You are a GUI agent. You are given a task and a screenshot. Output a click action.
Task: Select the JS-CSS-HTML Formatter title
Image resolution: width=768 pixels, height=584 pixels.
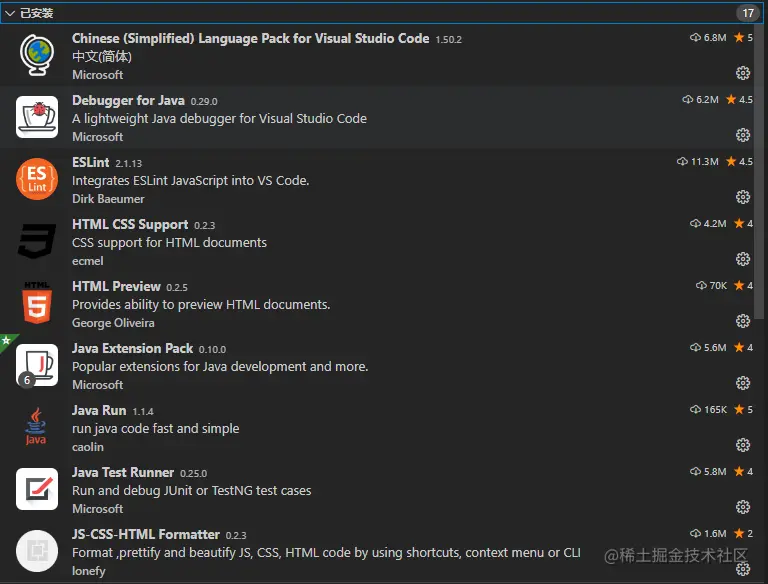pyautogui.click(x=145, y=534)
